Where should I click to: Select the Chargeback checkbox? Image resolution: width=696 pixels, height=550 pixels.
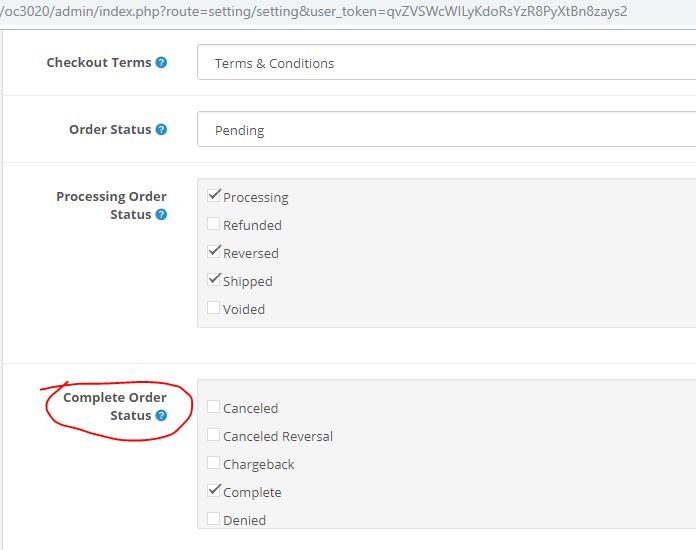click(x=214, y=462)
